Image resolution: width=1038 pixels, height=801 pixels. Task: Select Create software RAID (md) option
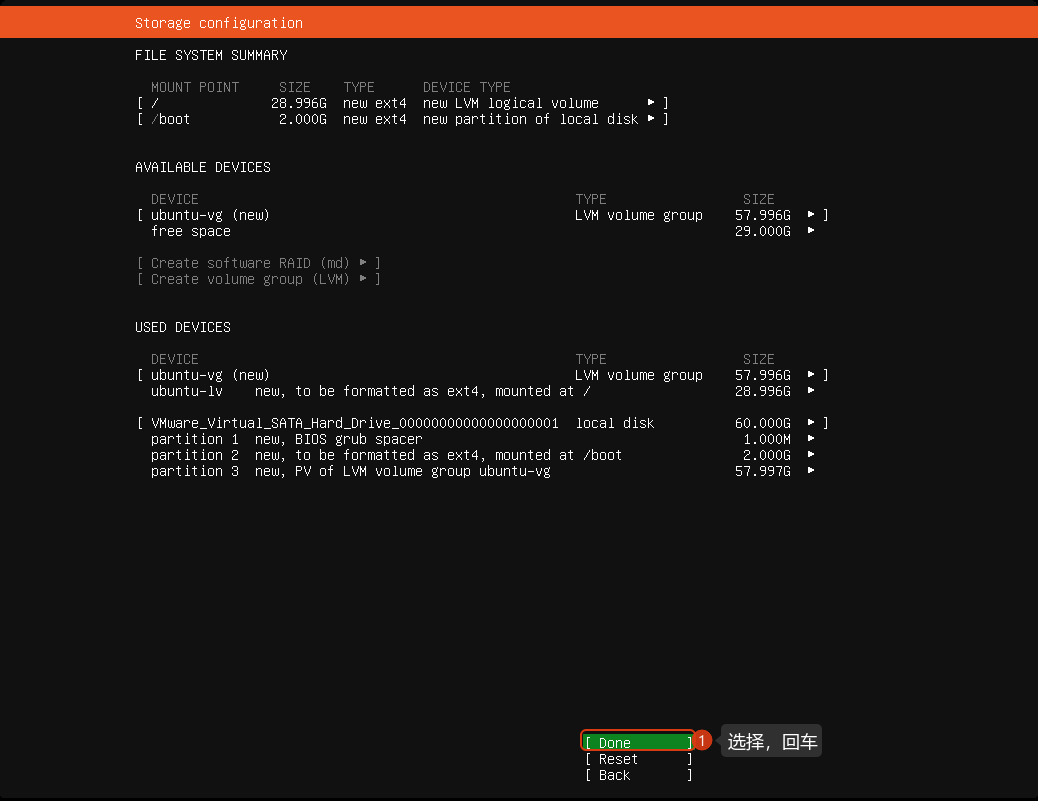click(x=258, y=263)
